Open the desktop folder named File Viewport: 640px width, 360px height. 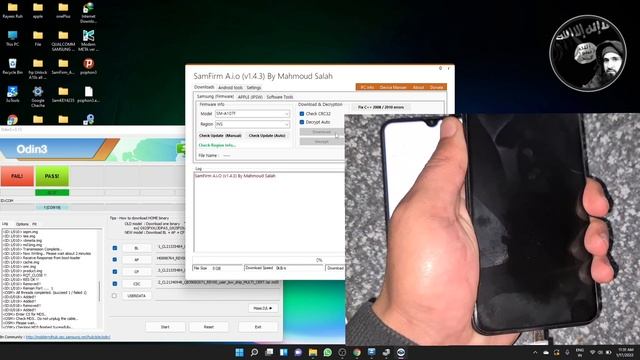click(x=38, y=38)
